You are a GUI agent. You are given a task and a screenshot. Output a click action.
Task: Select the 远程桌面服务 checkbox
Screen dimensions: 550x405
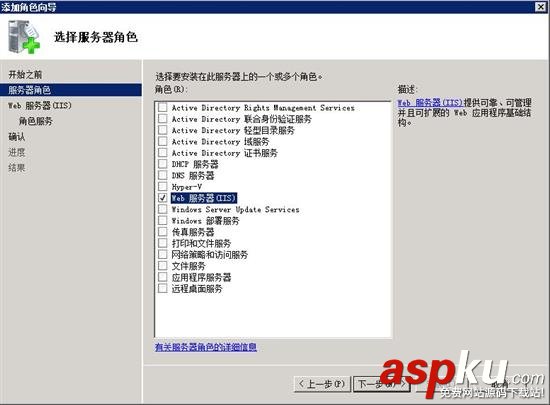(x=162, y=288)
